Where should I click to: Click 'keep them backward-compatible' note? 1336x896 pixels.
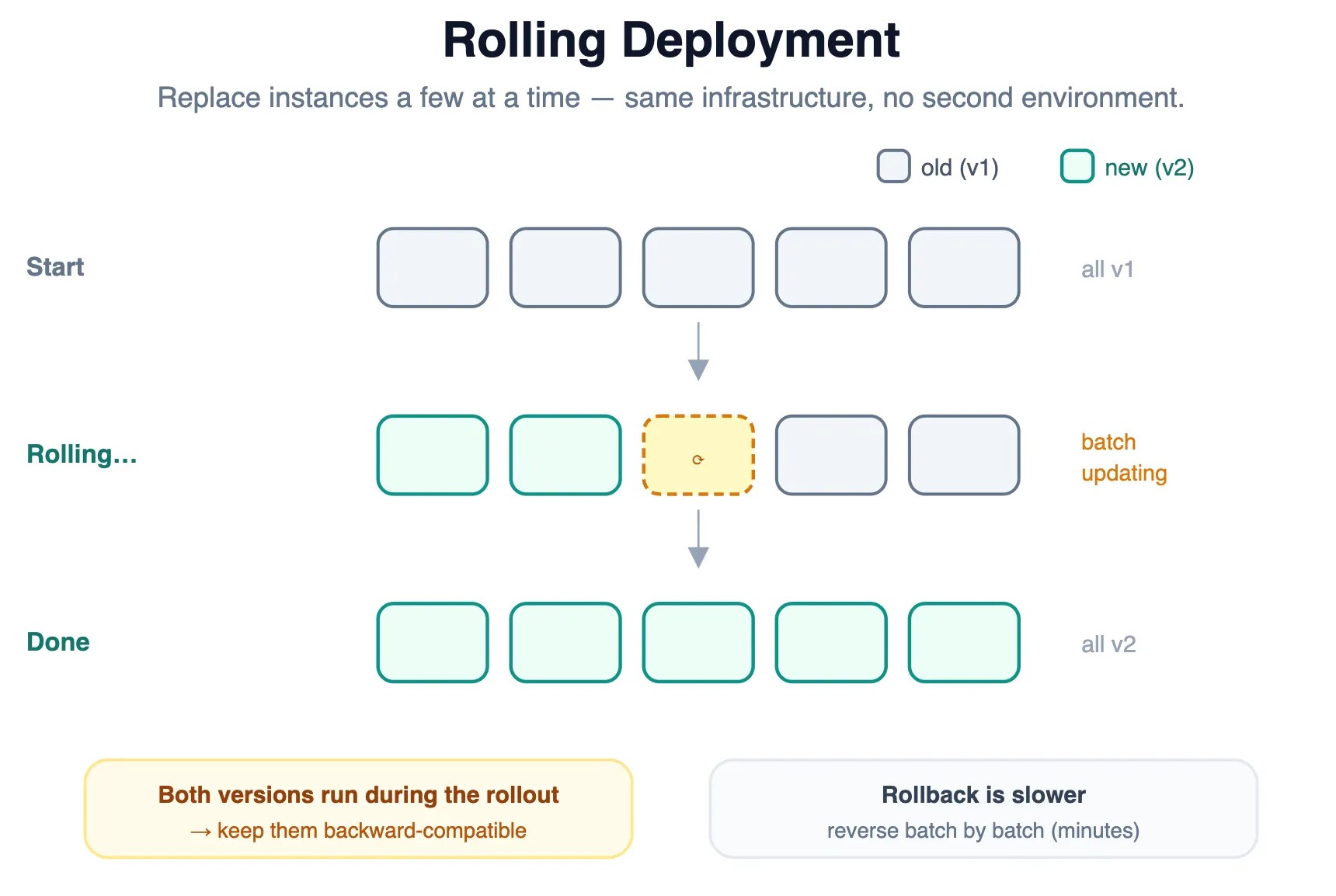pos(358,831)
